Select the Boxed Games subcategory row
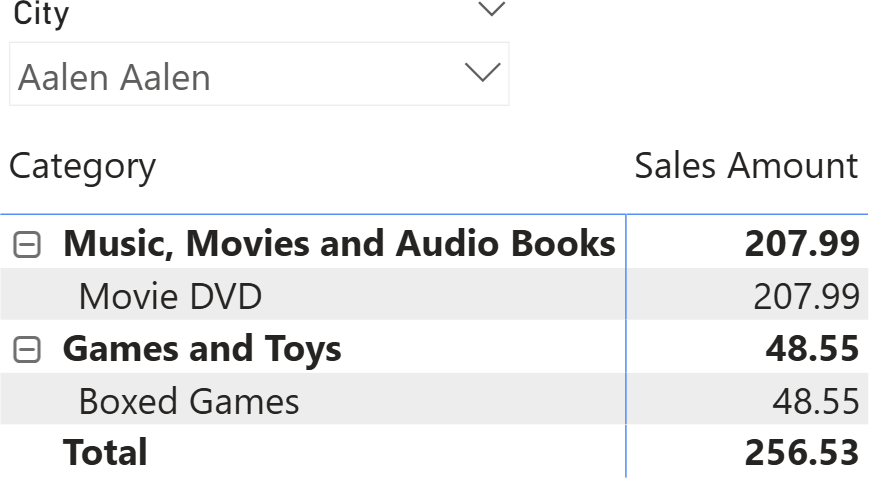869x478 pixels. [313, 401]
